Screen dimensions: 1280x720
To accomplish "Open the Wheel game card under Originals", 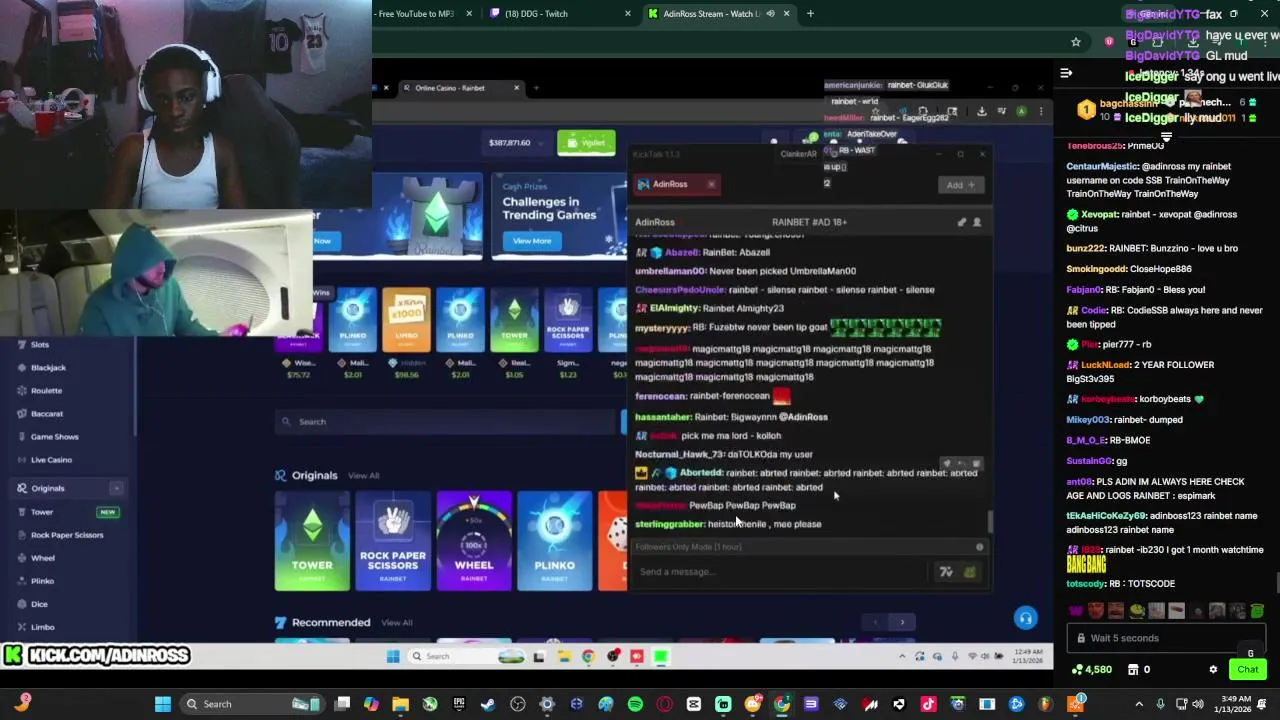I will pyautogui.click(x=474, y=541).
